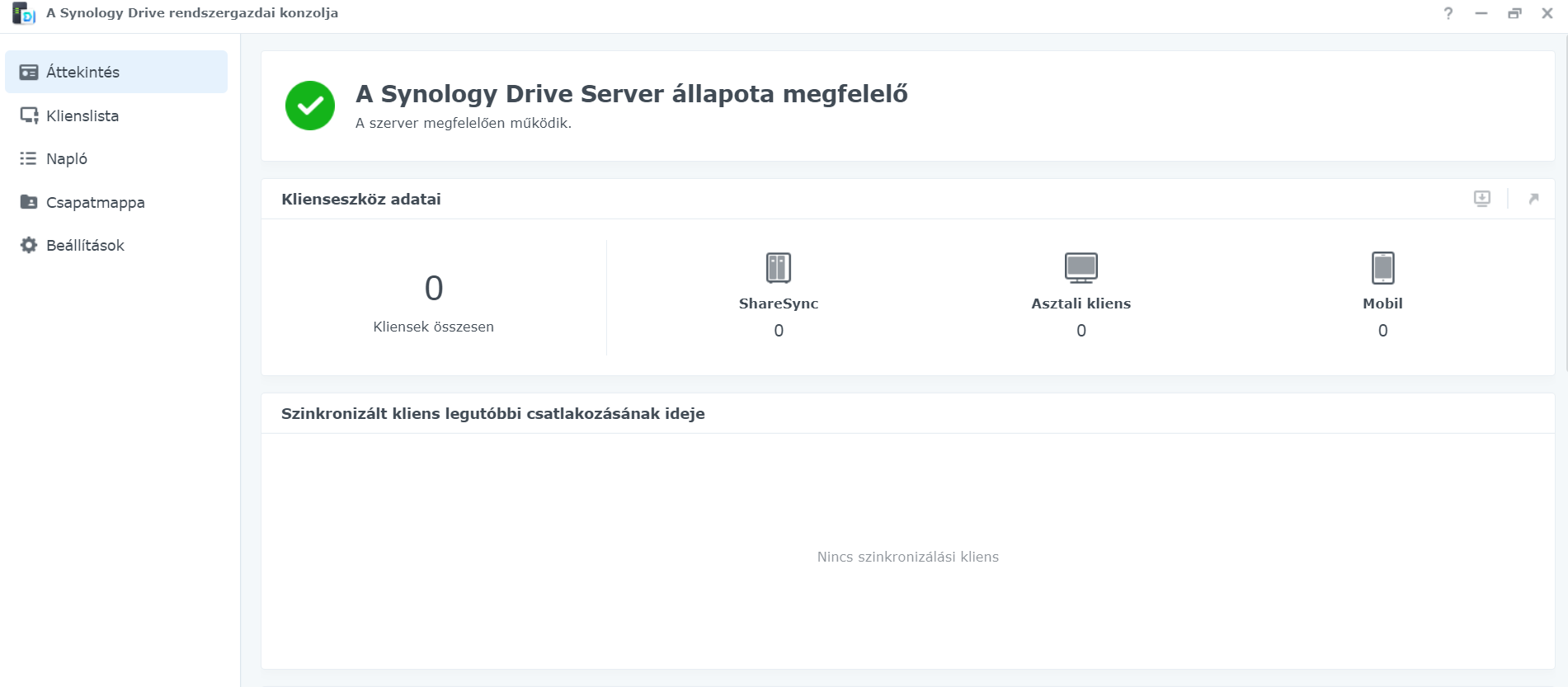Click the green status checkmark icon
The height and width of the screenshot is (687, 1568).
[x=310, y=106]
